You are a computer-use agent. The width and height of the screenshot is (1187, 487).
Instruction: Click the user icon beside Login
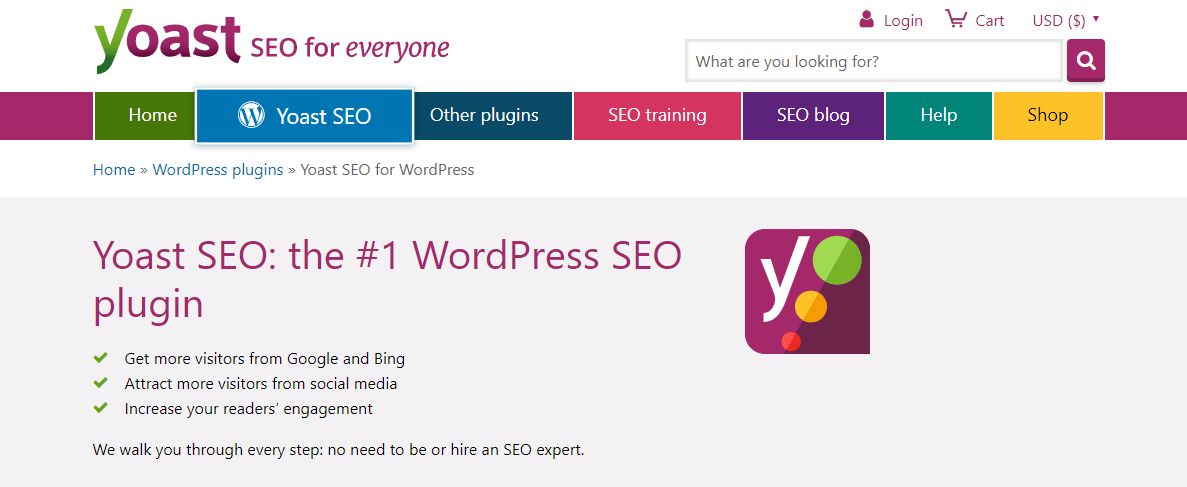click(x=867, y=19)
